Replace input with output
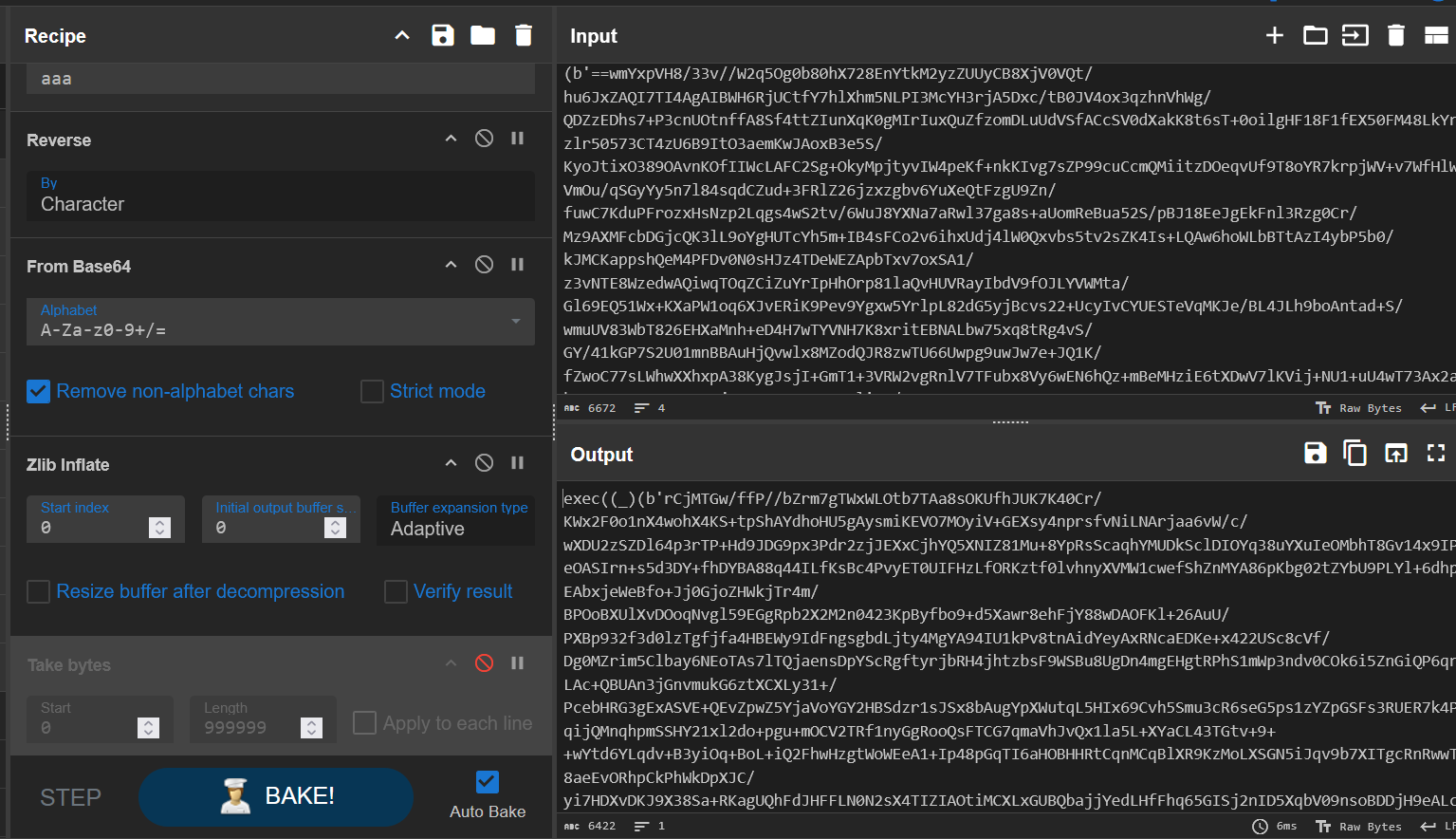The height and width of the screenshot is (839, 1456). coord(1396,454)
